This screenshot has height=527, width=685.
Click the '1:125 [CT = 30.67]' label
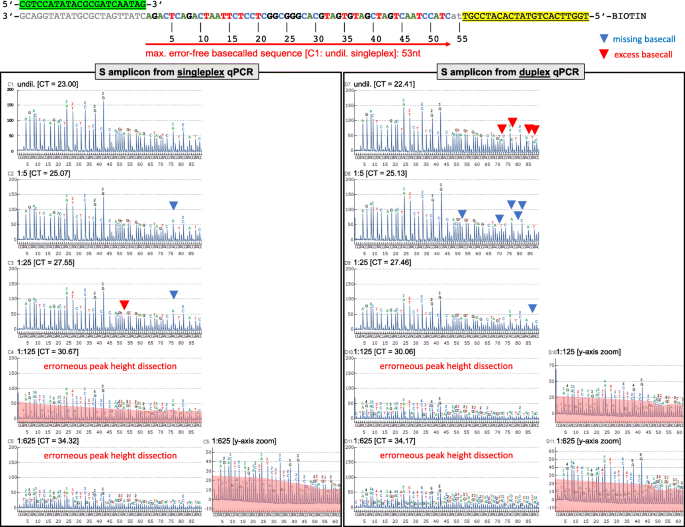click(47, 351)
